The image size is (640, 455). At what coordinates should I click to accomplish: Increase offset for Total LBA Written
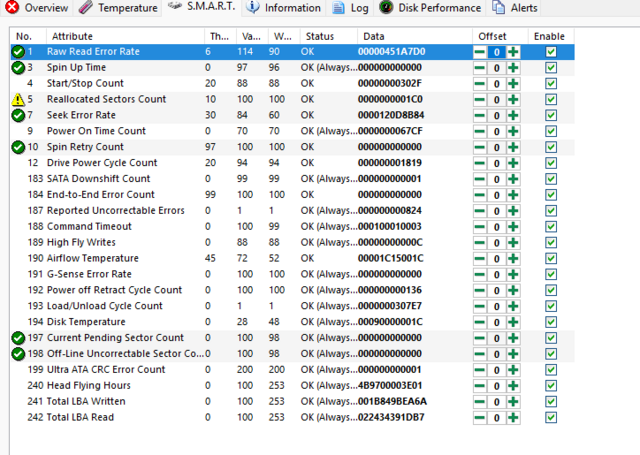point(513,402)
